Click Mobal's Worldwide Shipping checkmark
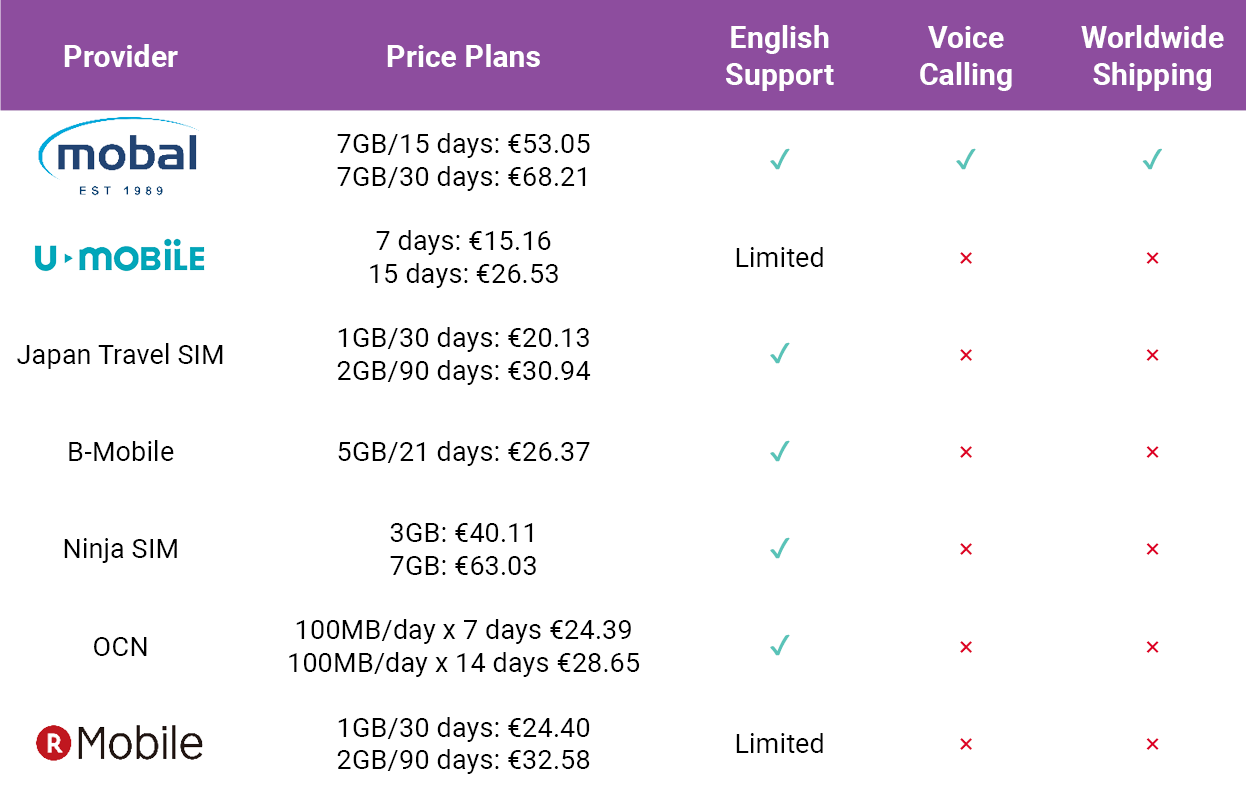The width and height of the screenshot is (1250, 792). [1152, 160]
